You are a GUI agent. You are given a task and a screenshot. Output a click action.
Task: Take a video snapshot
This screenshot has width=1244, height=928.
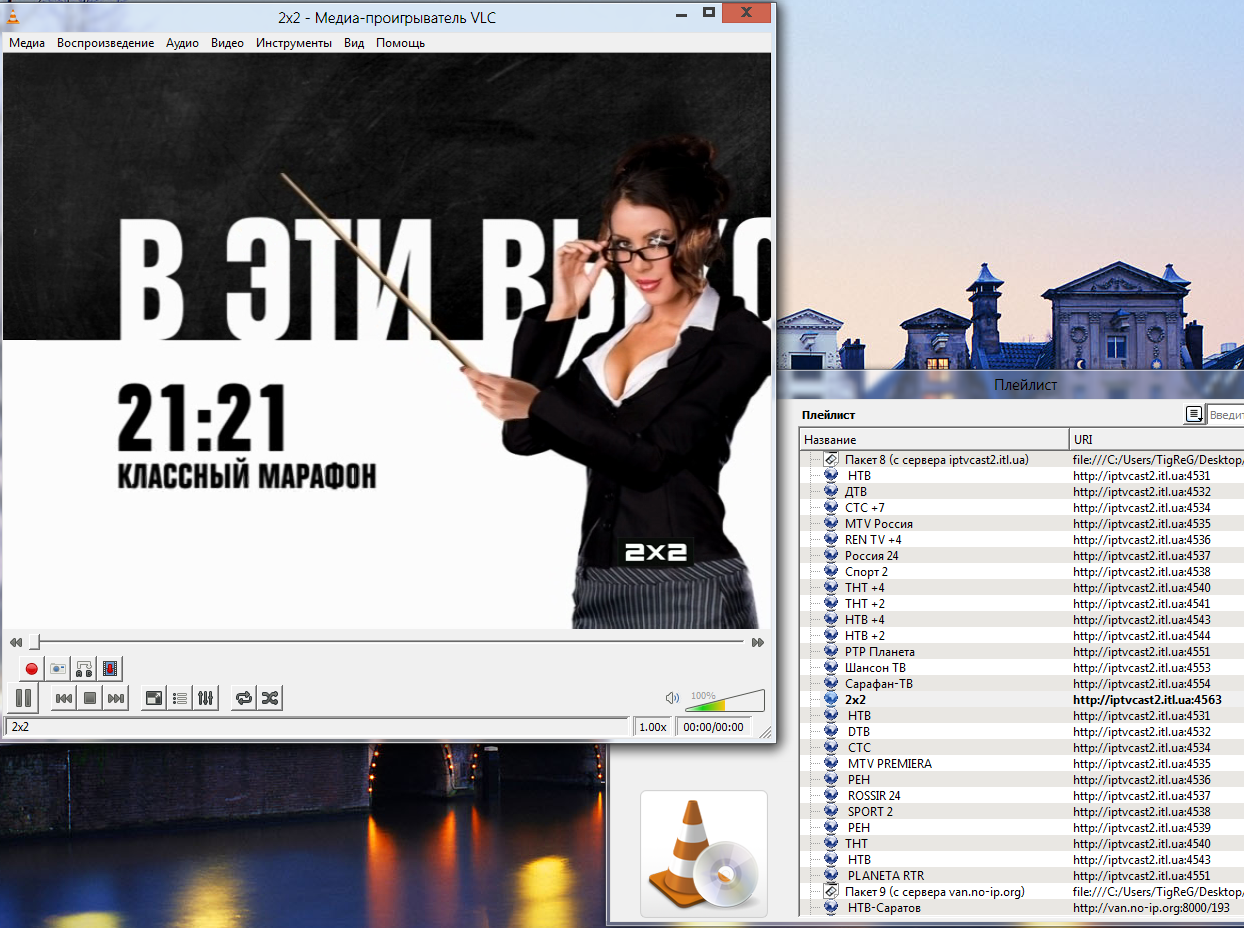(58, 668)
